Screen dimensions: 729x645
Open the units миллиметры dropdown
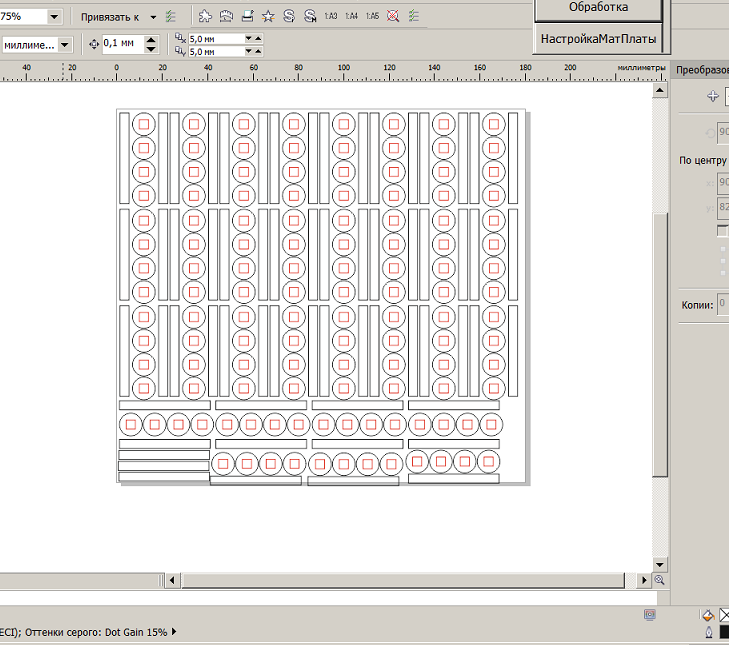[65, 45]
